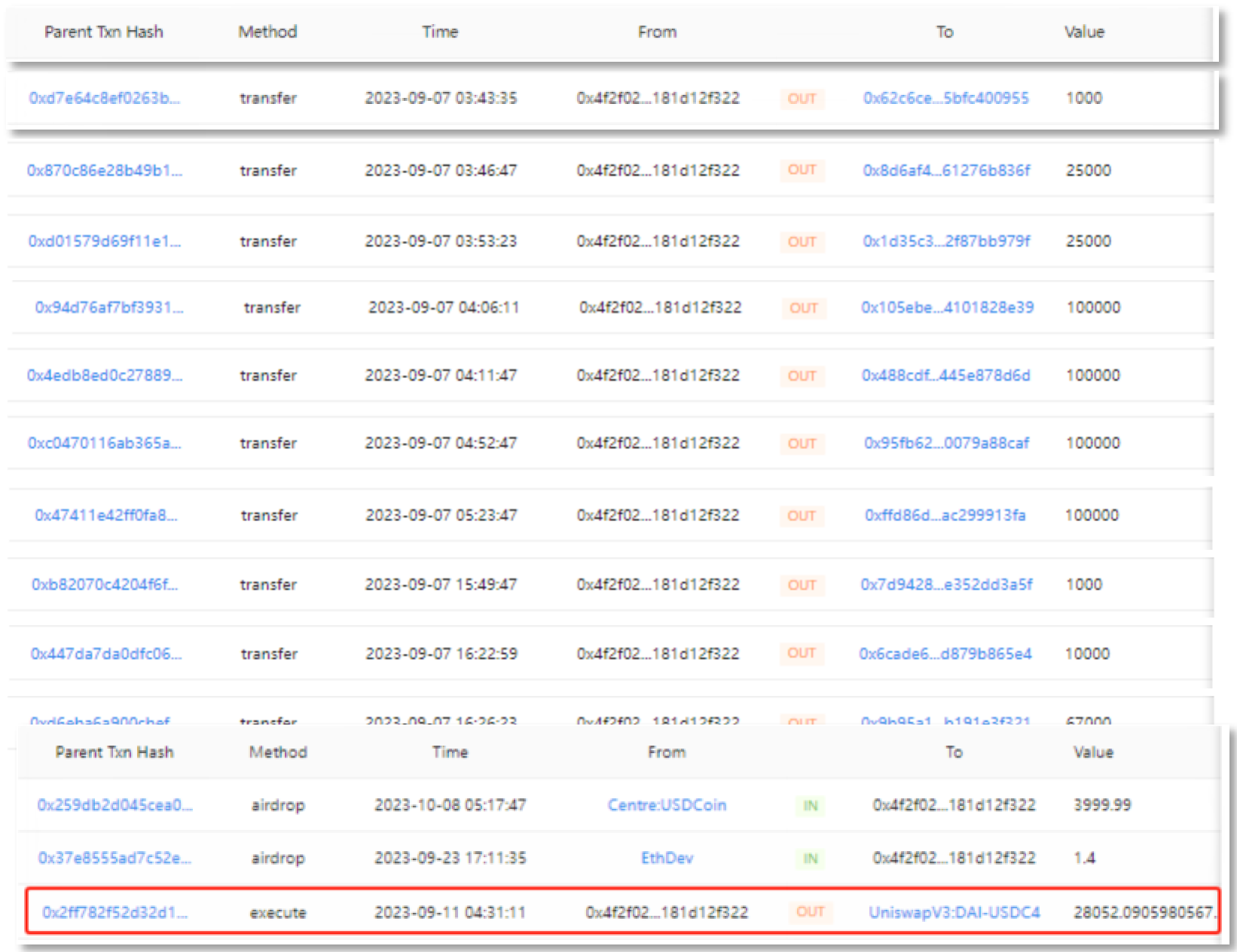Screen dimensions: 1237x952
Task: Open transaction hash 0x94d76af7bf3931 link
Action: tap(108, 307)
